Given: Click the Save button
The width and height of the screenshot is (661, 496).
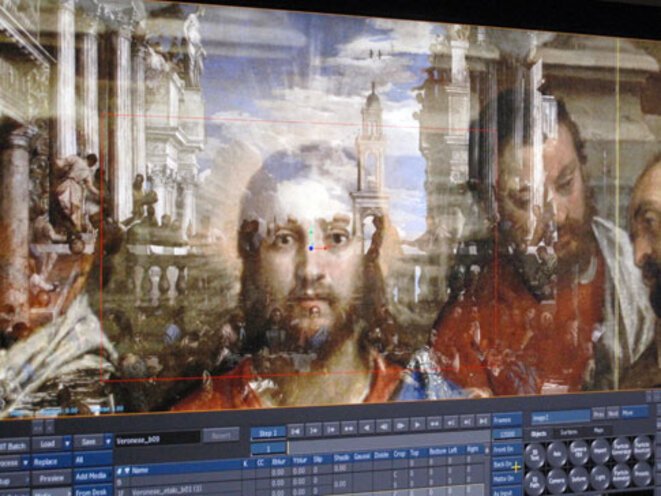Looking at the screenshot, I should tap(89, 442).
